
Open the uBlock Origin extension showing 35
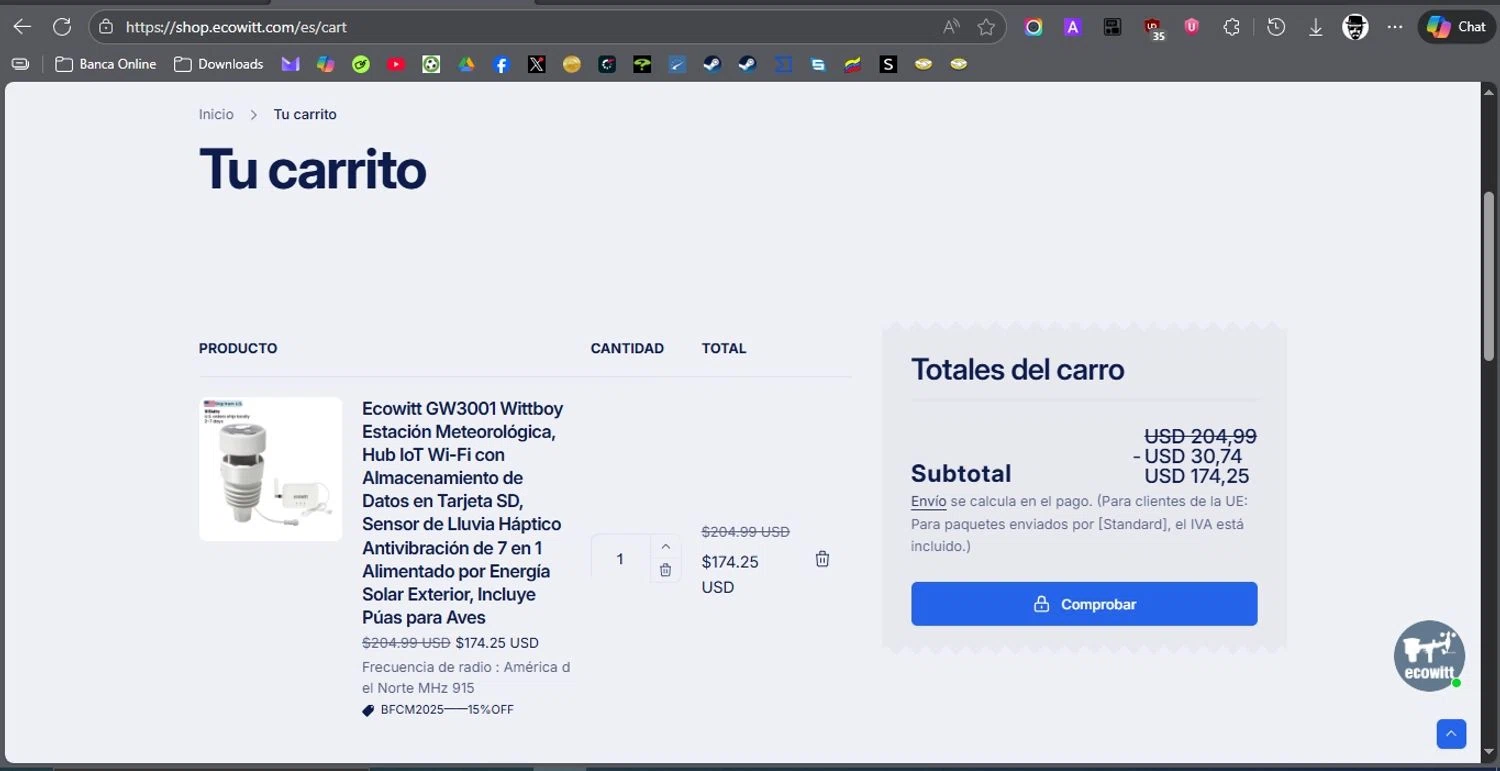[1154, 28]
